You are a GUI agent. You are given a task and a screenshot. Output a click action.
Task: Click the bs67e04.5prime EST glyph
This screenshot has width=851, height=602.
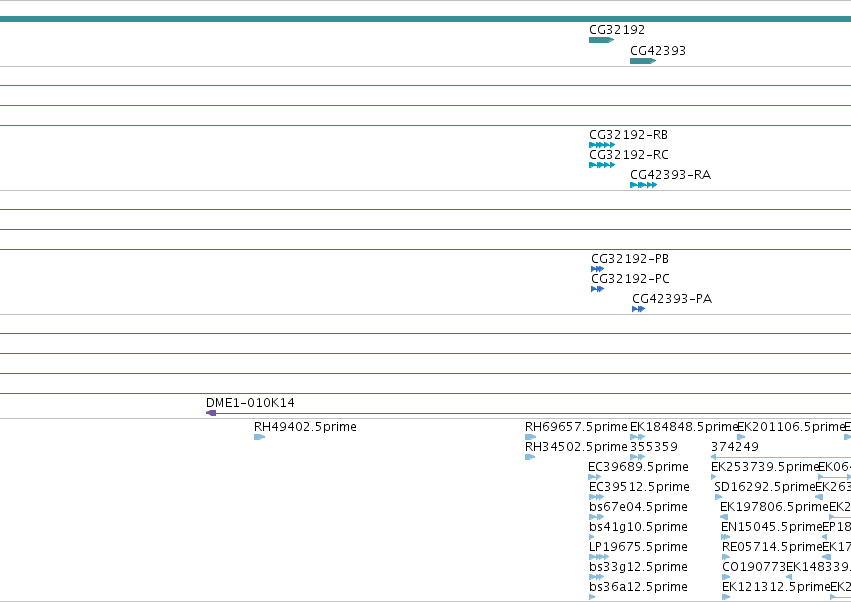point(596,517)
